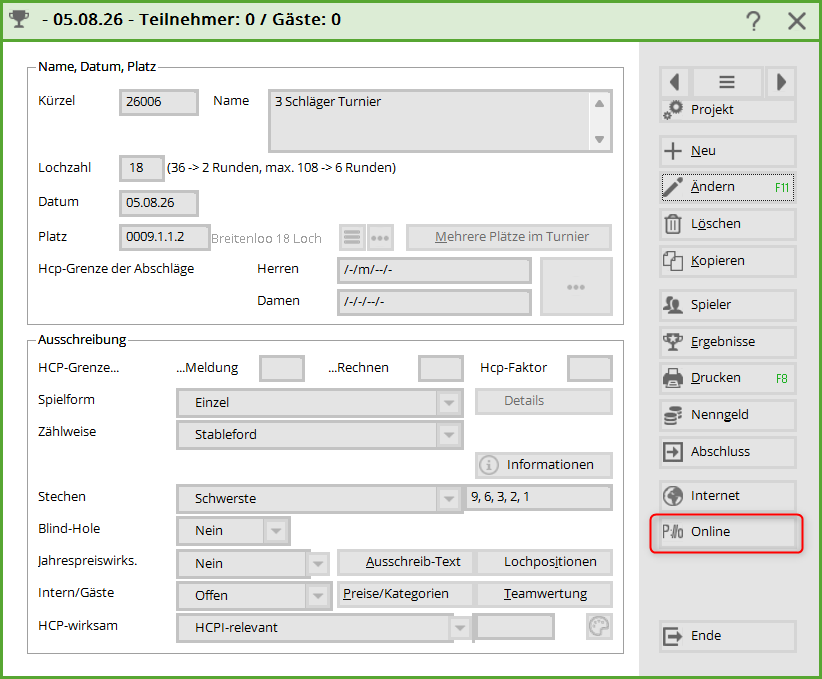Viewport: 822px width, 679px height.
Task: Click the Online button
Action: pyautogui.click(x=728, y=532)
